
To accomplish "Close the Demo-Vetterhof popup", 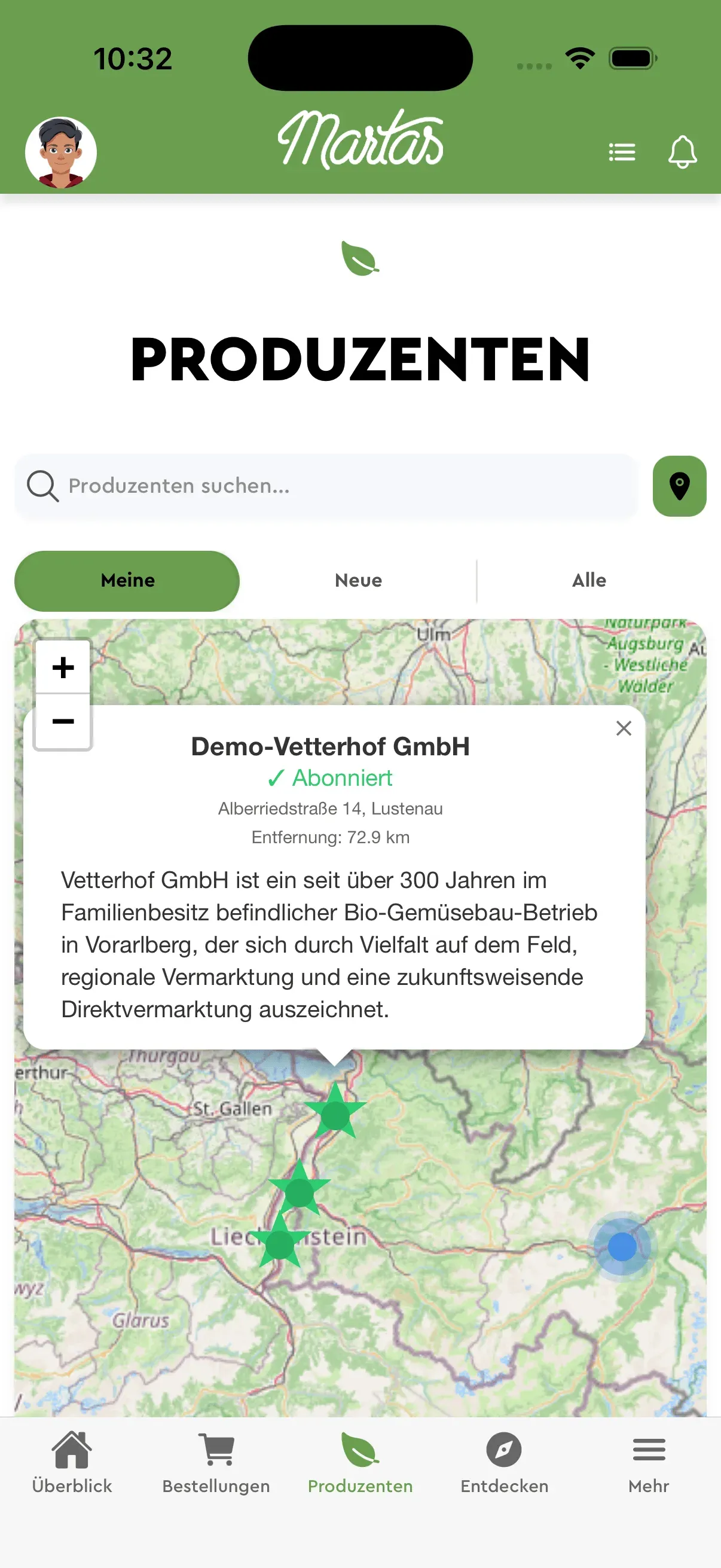I will click(x=624, y=728).
